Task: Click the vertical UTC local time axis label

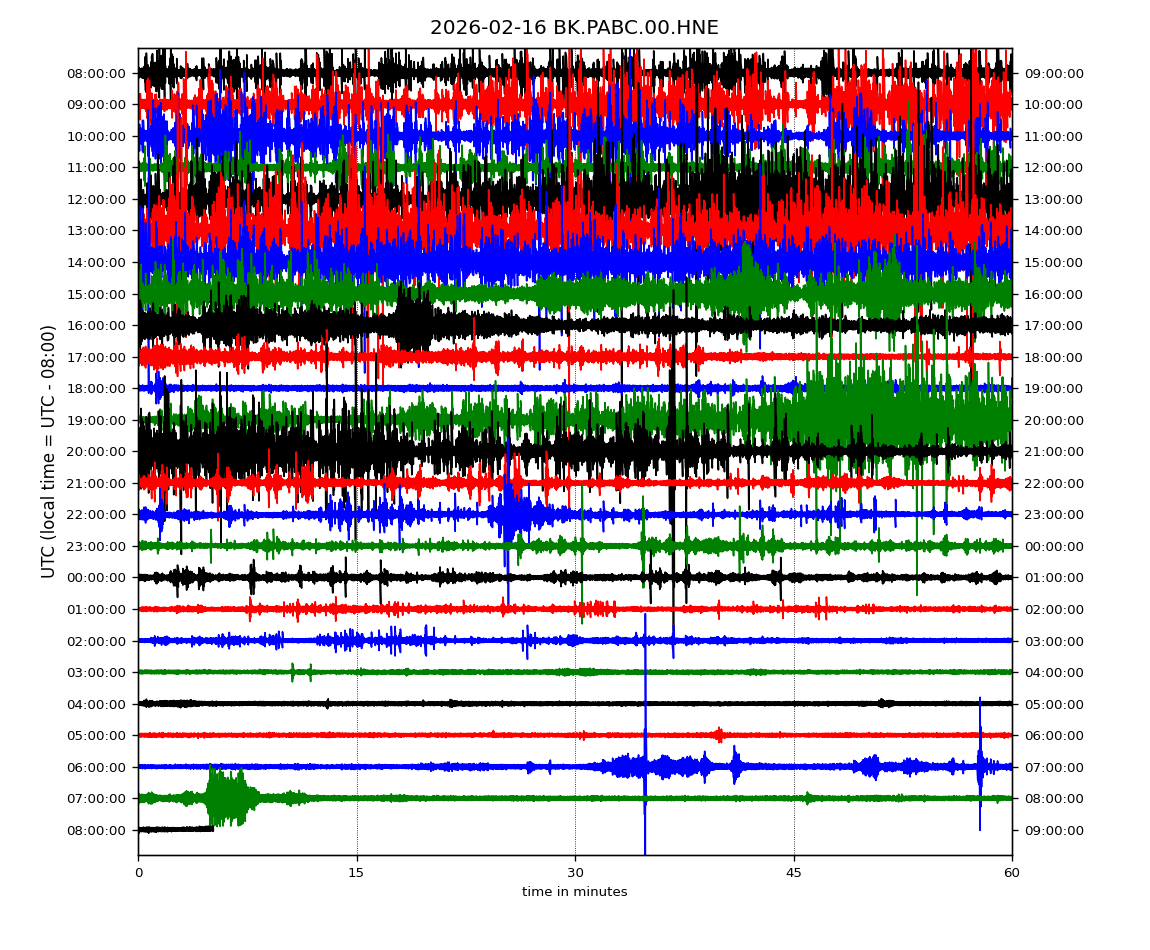Action: coord(49,451)
